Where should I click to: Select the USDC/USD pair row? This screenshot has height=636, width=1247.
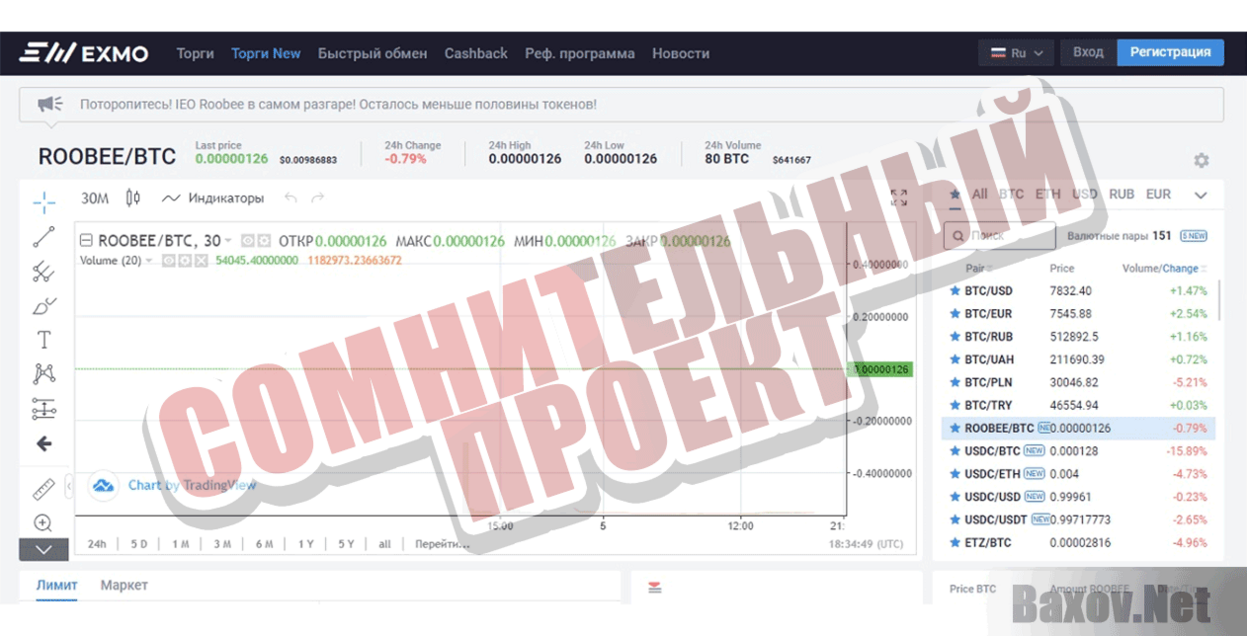[1078, 497]
